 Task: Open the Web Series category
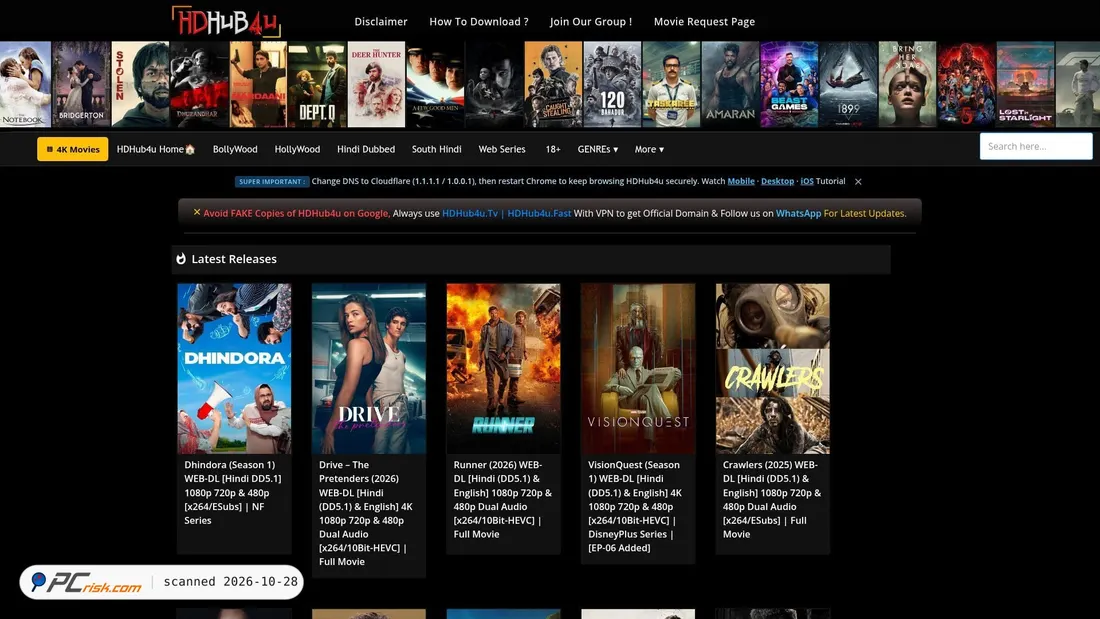[x=502, y=149]
